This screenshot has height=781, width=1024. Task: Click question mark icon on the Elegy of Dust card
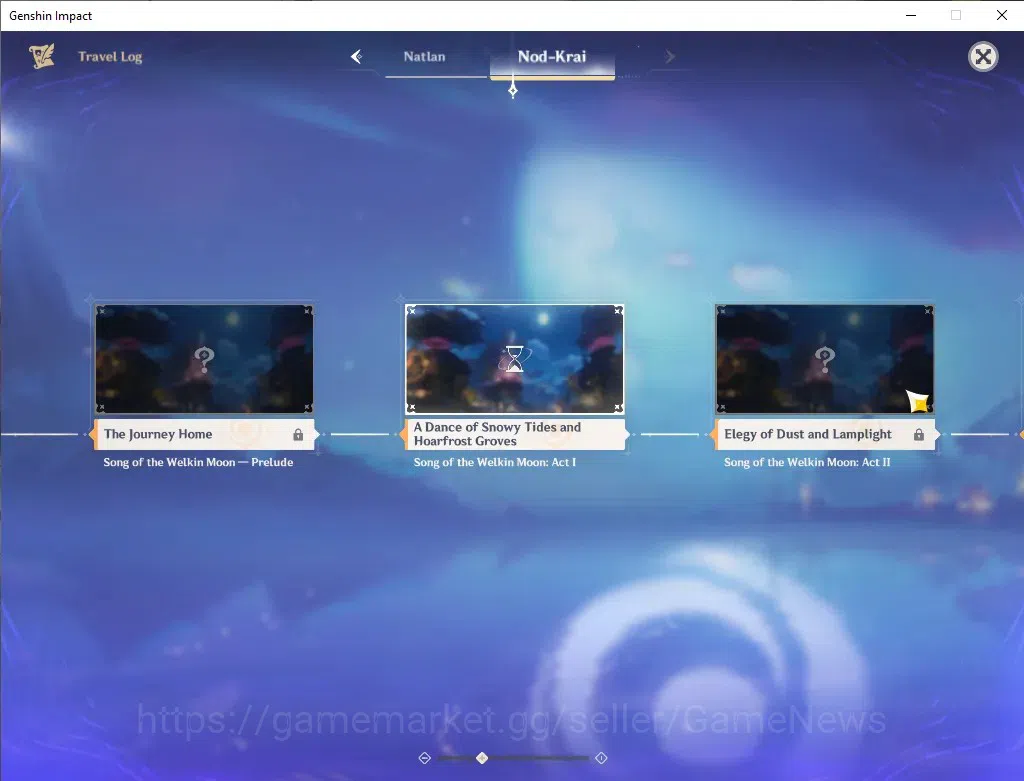825,359
